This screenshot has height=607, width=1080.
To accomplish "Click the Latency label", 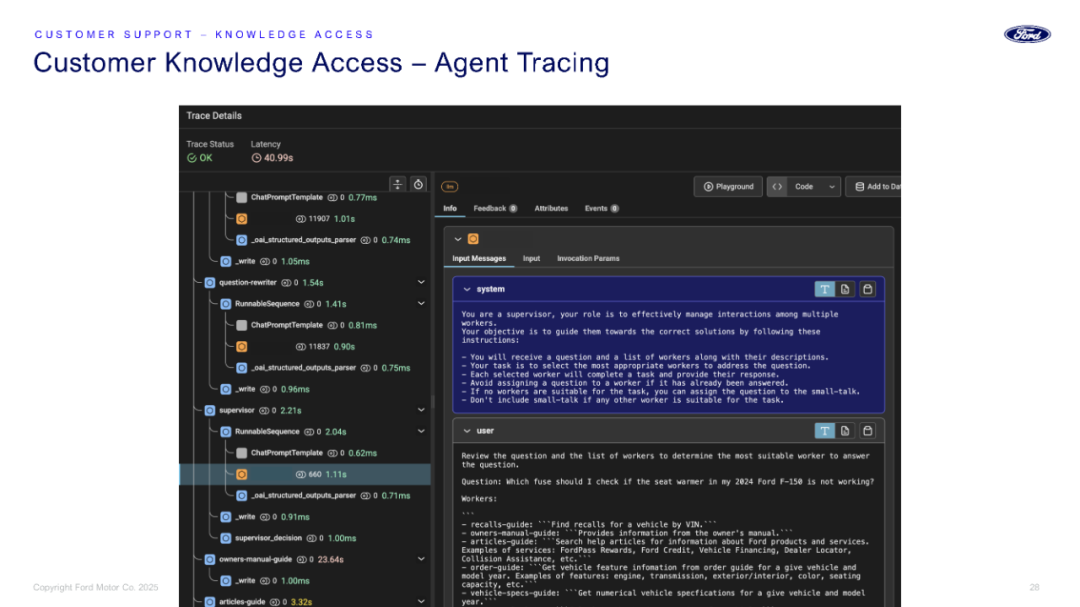I will [265, 145].
